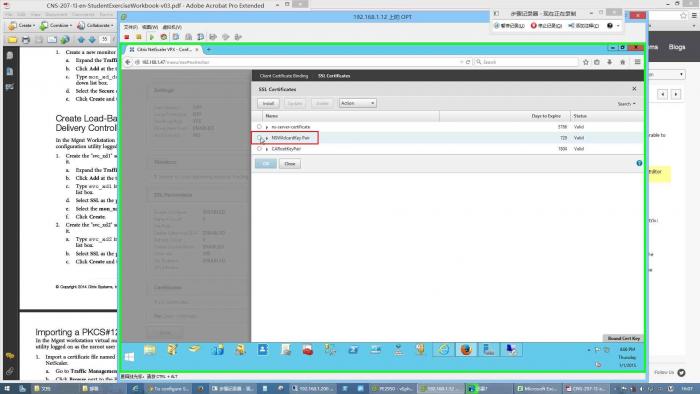Open the Acrobat Pages panel icon

(10, 56)
